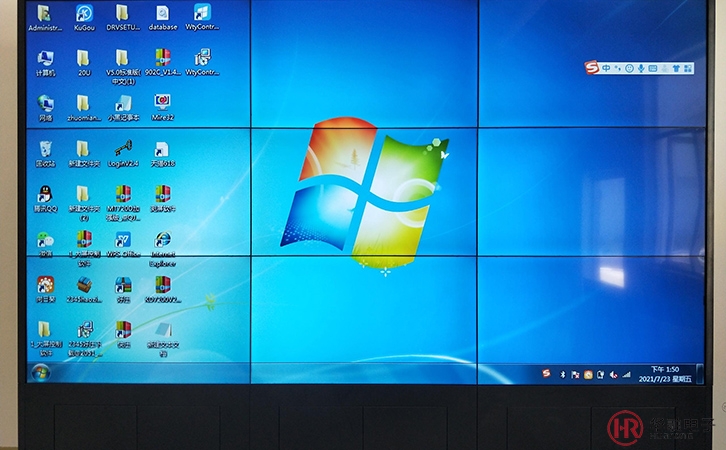The height and width of the screenshot is (450, 726).
Task: Click the muted volume speaker tray icon
Action: click(x=613, y=375)
